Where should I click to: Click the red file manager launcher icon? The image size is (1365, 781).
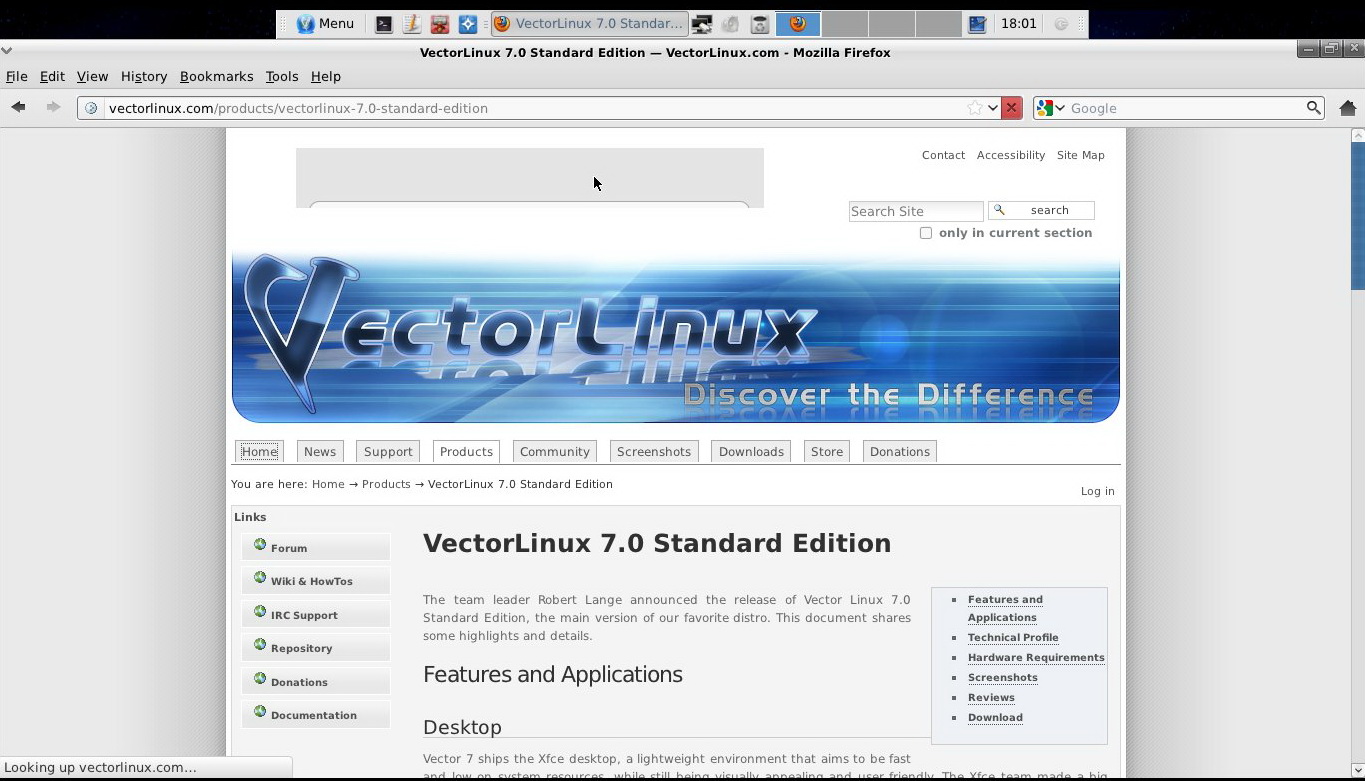point(439,24)
